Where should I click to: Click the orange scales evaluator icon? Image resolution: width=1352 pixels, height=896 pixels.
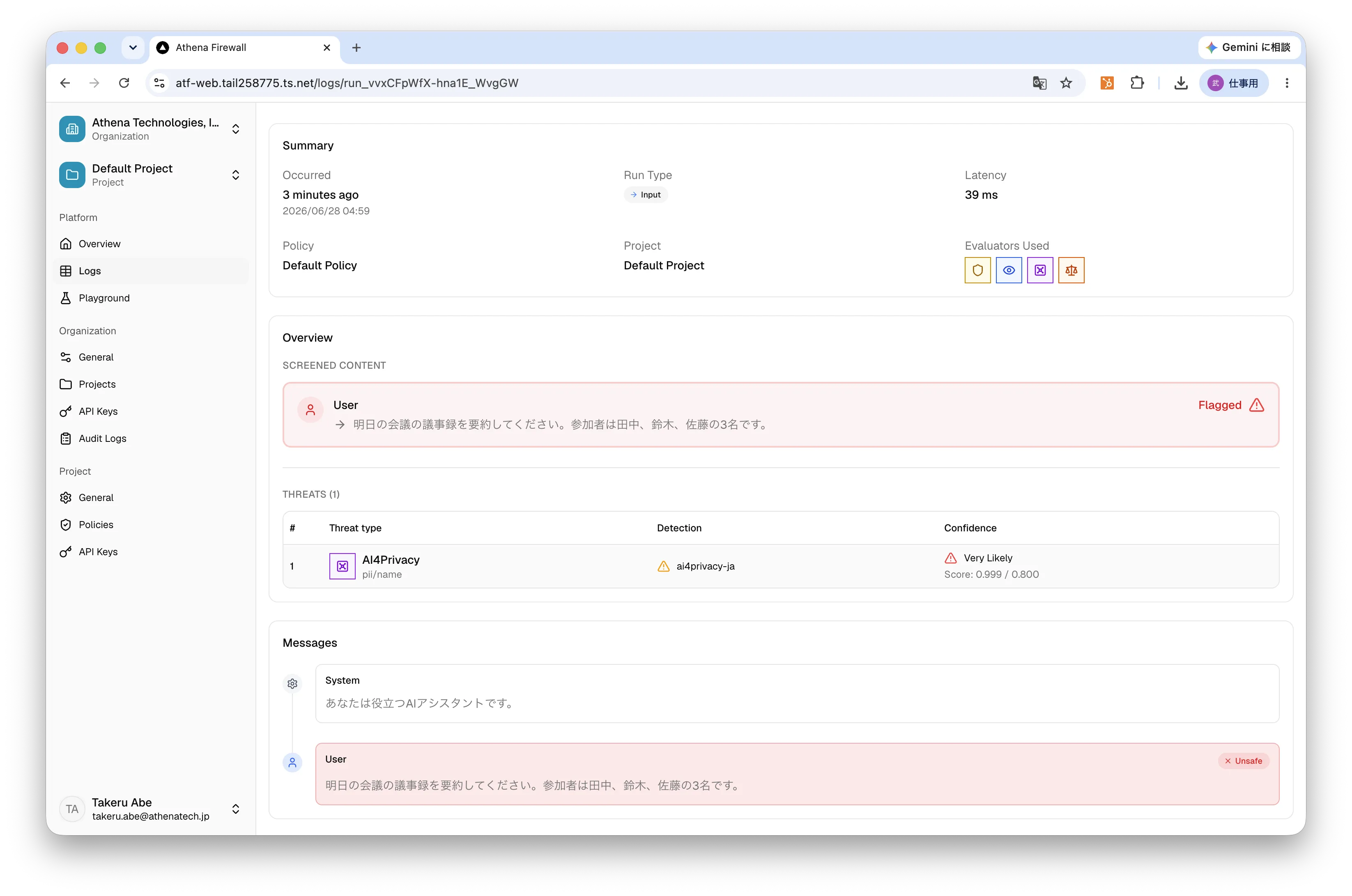click(1071, 270)
